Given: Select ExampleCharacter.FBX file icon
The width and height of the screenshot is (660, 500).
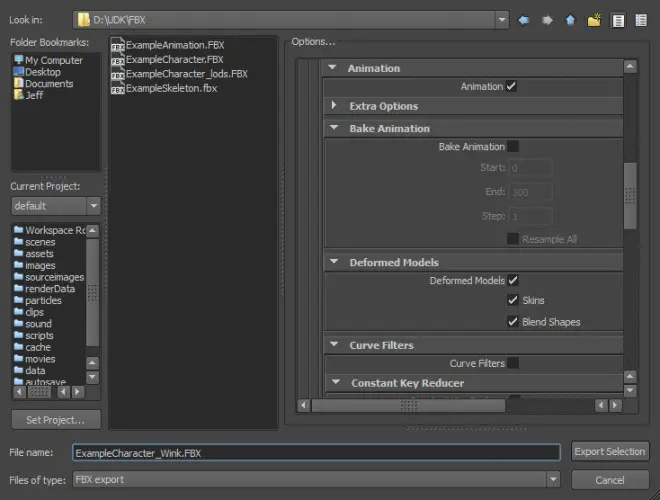Looking at the screenshot, I should (x=117, y=59).
